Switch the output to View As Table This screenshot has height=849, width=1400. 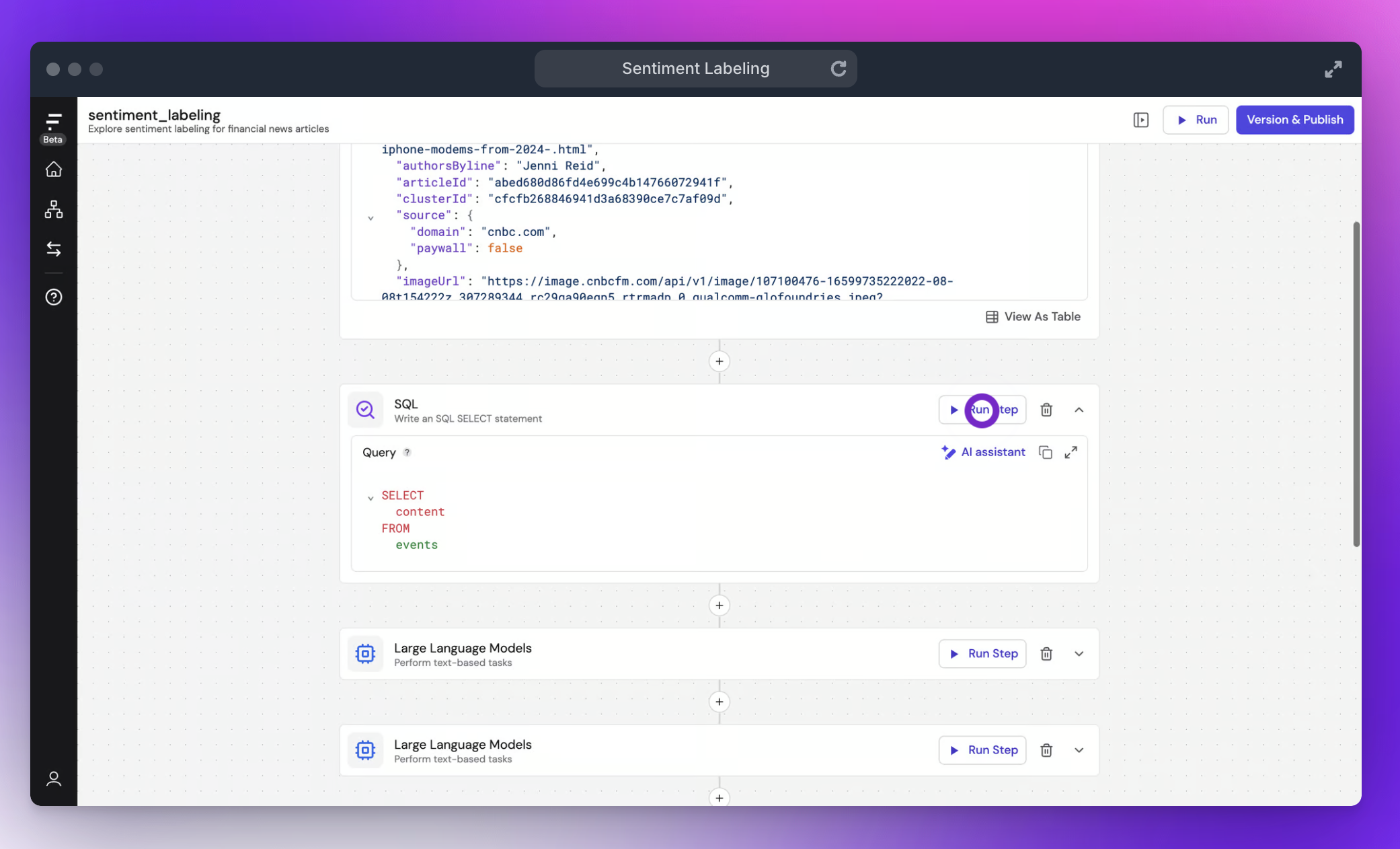pyautogui.click(x=1033, y=317)
